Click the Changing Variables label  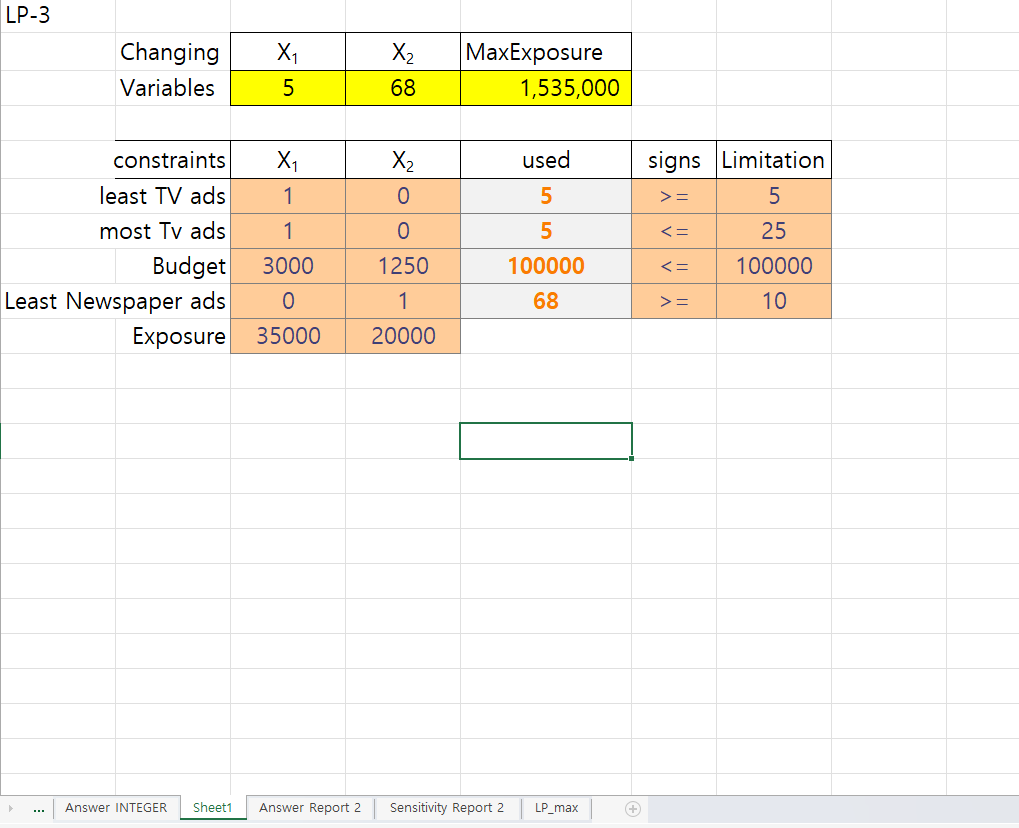click(170, 70)
